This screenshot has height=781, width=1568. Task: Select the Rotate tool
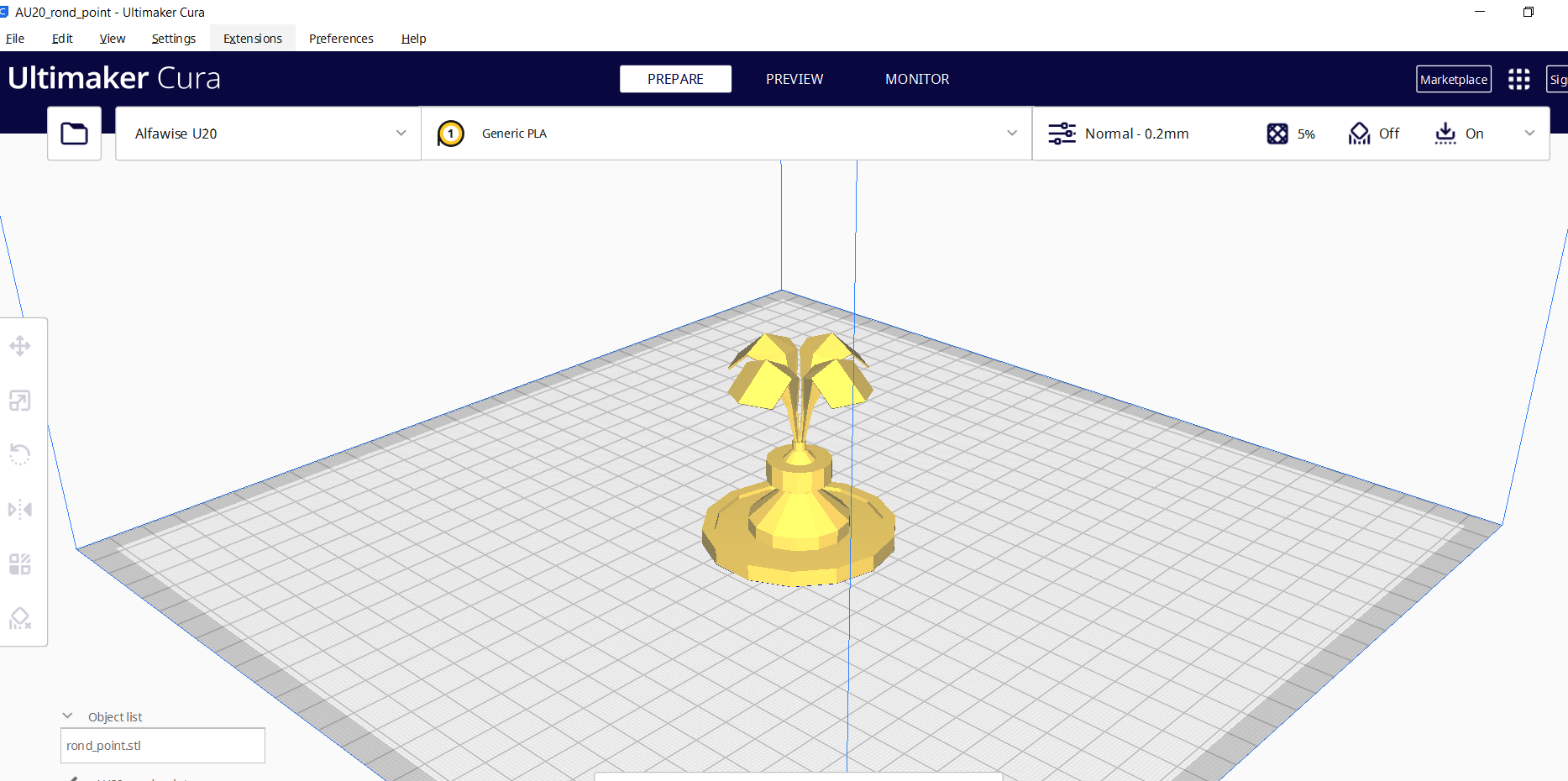click(x=20, y=454)
